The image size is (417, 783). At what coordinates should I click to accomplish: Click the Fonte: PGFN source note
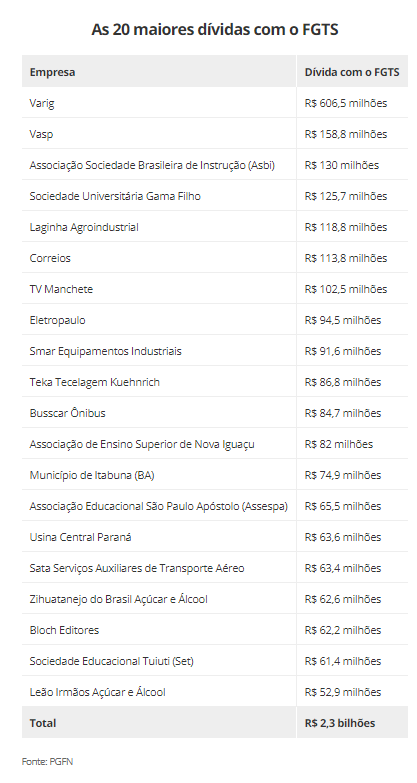pyautogui.click(x=47, y=762)
